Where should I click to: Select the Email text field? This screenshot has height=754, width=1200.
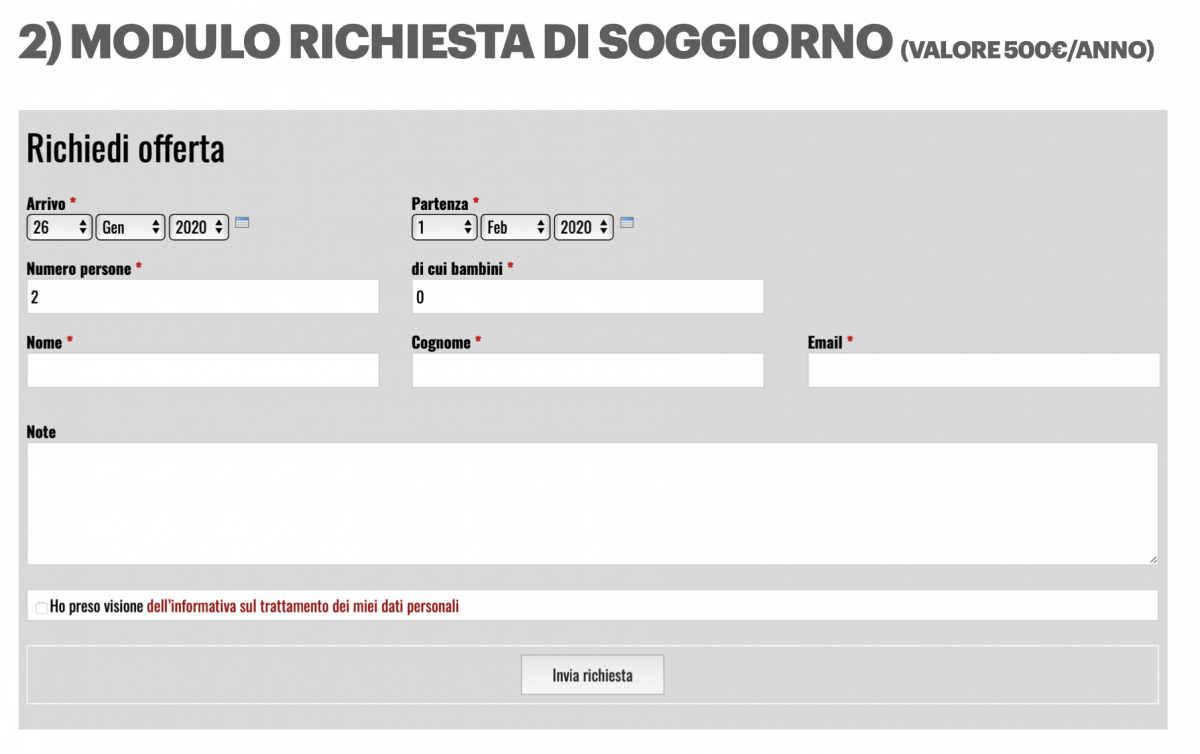pyautogui.click(x=984, y=370)
